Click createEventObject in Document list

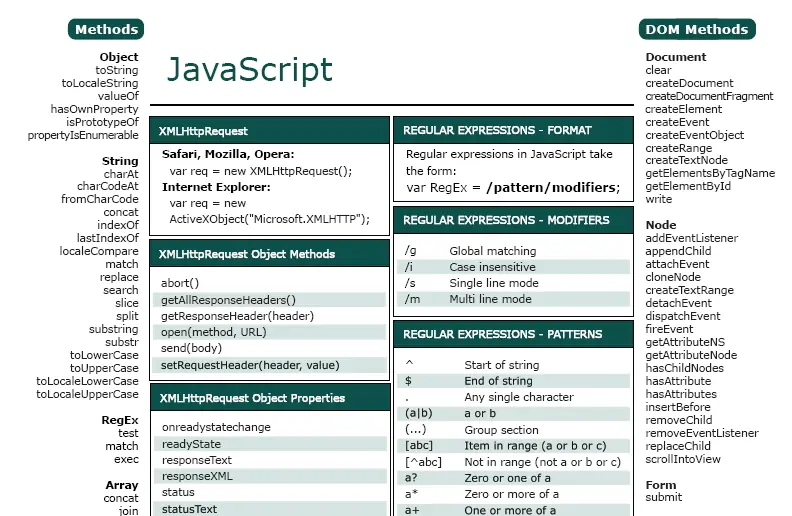(x=695, y=135)
